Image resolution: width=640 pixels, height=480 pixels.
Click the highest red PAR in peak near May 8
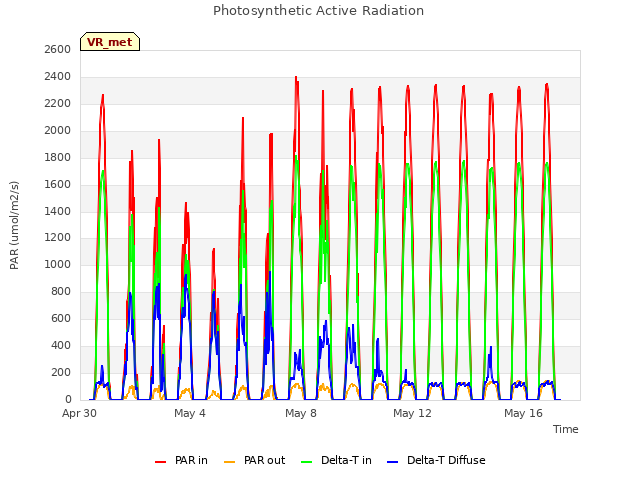[296, 78]
